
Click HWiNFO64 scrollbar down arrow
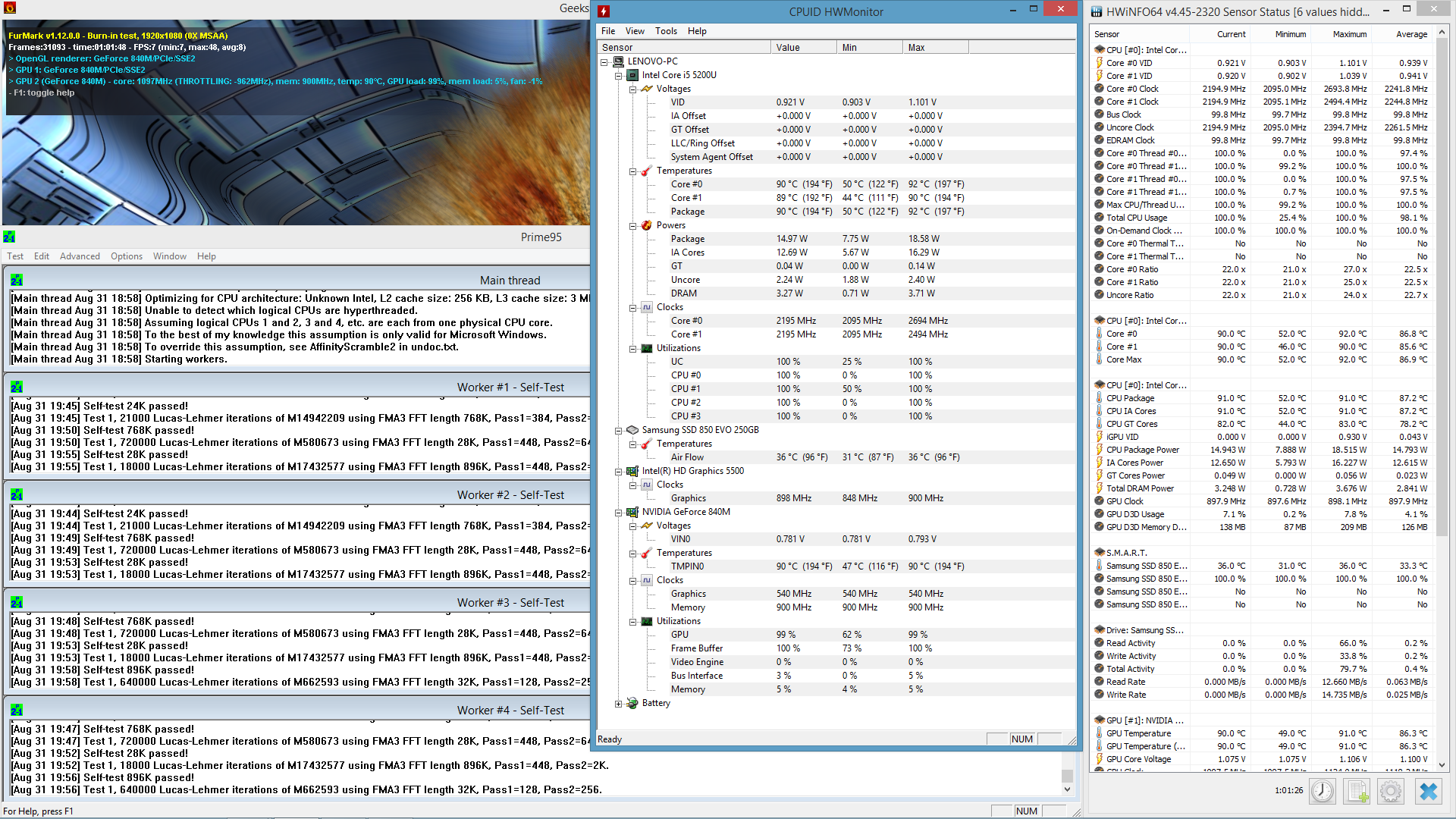click(1442, 764)
